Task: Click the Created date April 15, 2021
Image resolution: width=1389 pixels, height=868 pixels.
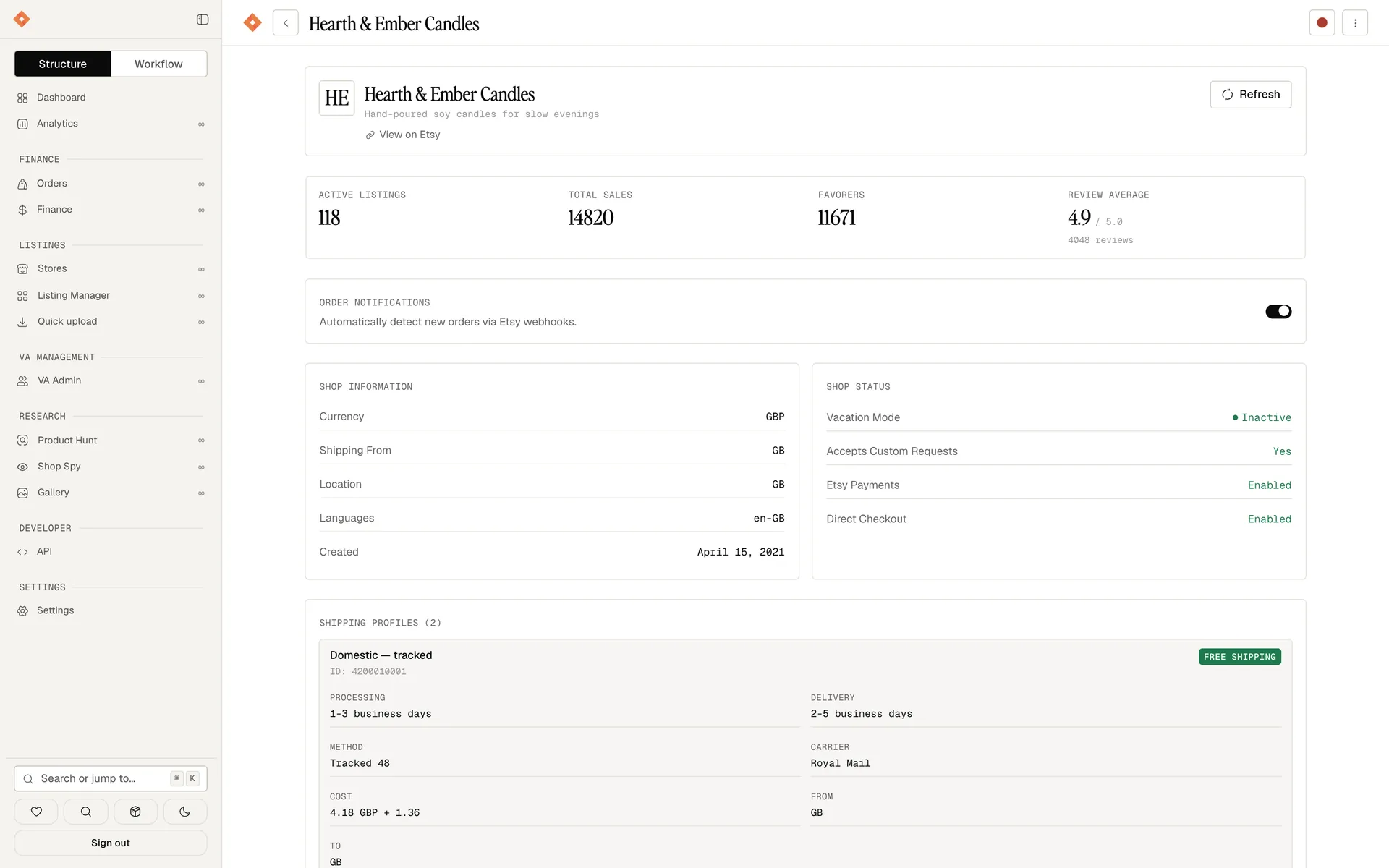Action: pos(741,552)
